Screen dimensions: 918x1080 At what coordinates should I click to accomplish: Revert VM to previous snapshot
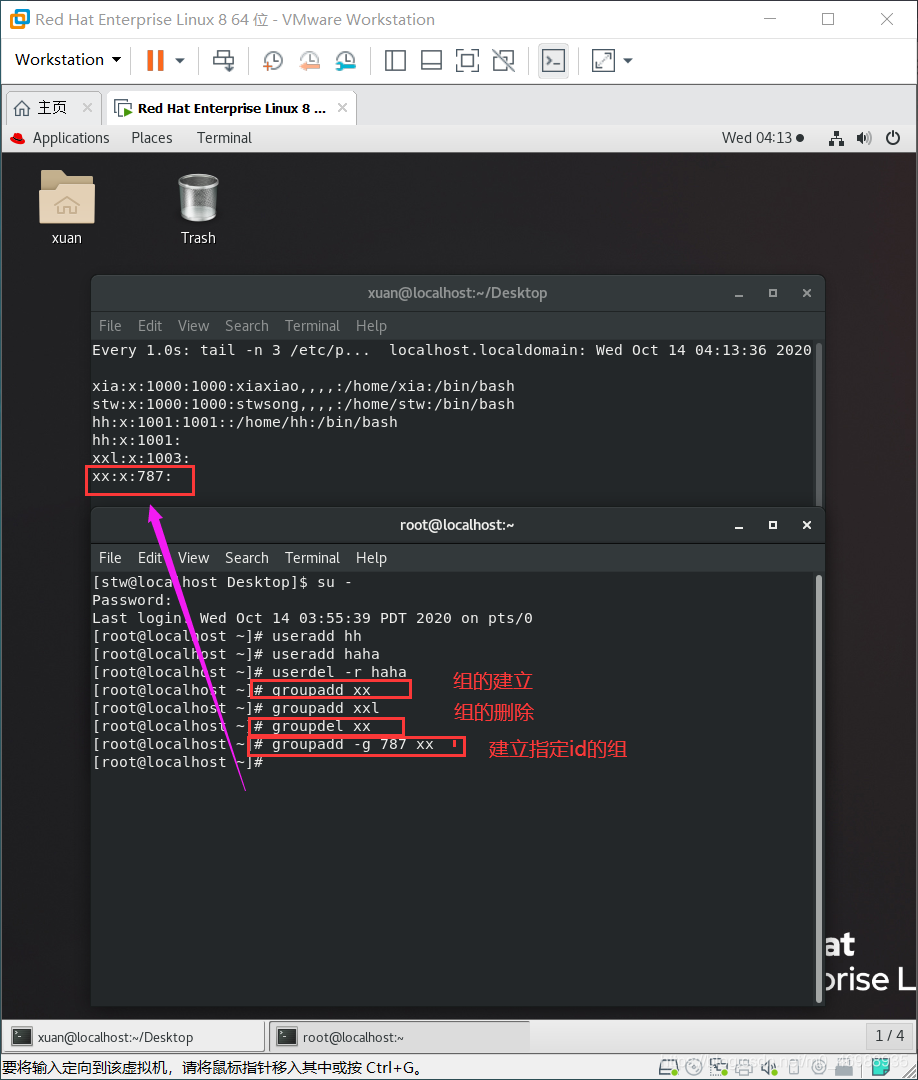coord(309,61)
